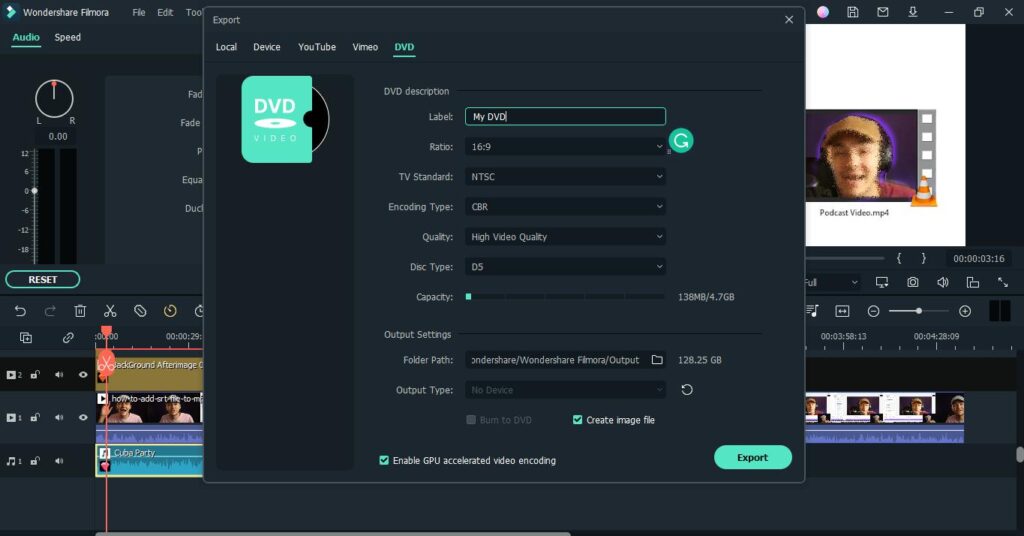This screenshot has height=536, width=1024.
Task: Select the Local export tab
Action: point(226,47)
